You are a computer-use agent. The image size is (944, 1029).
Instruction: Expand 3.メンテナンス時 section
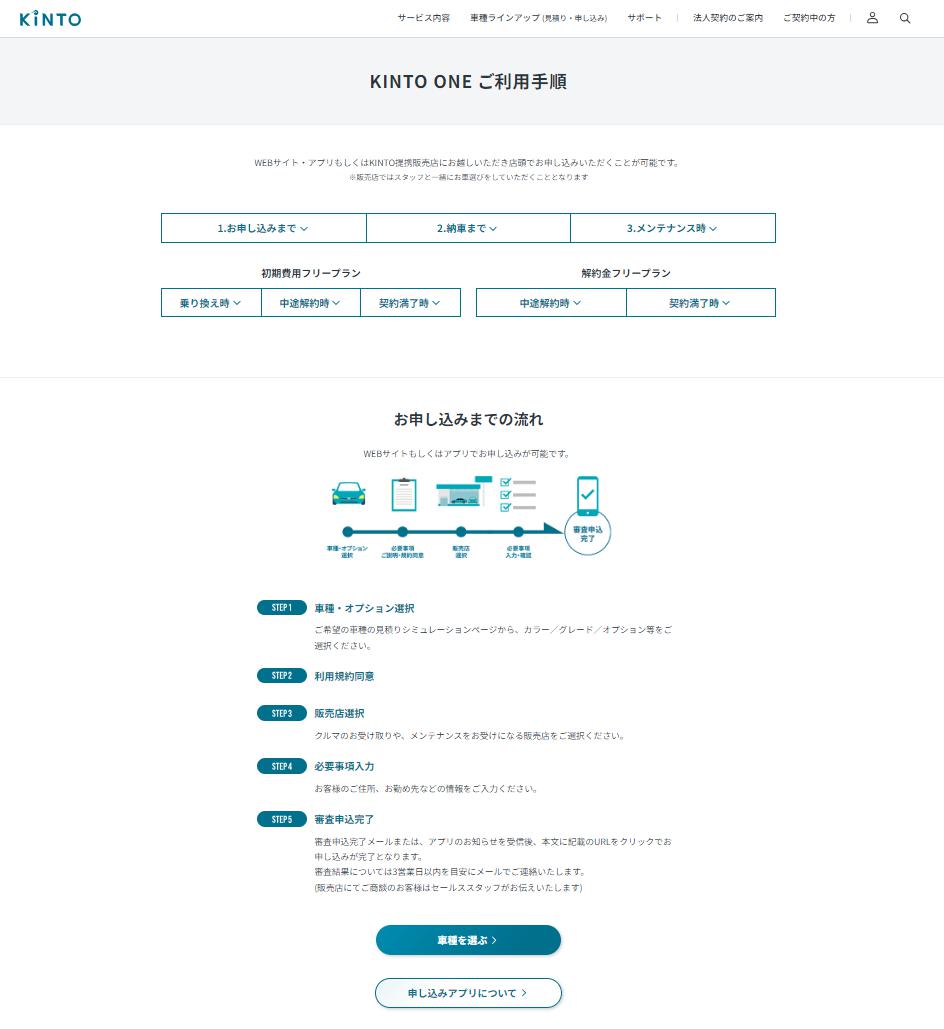(x=672, y=228)
